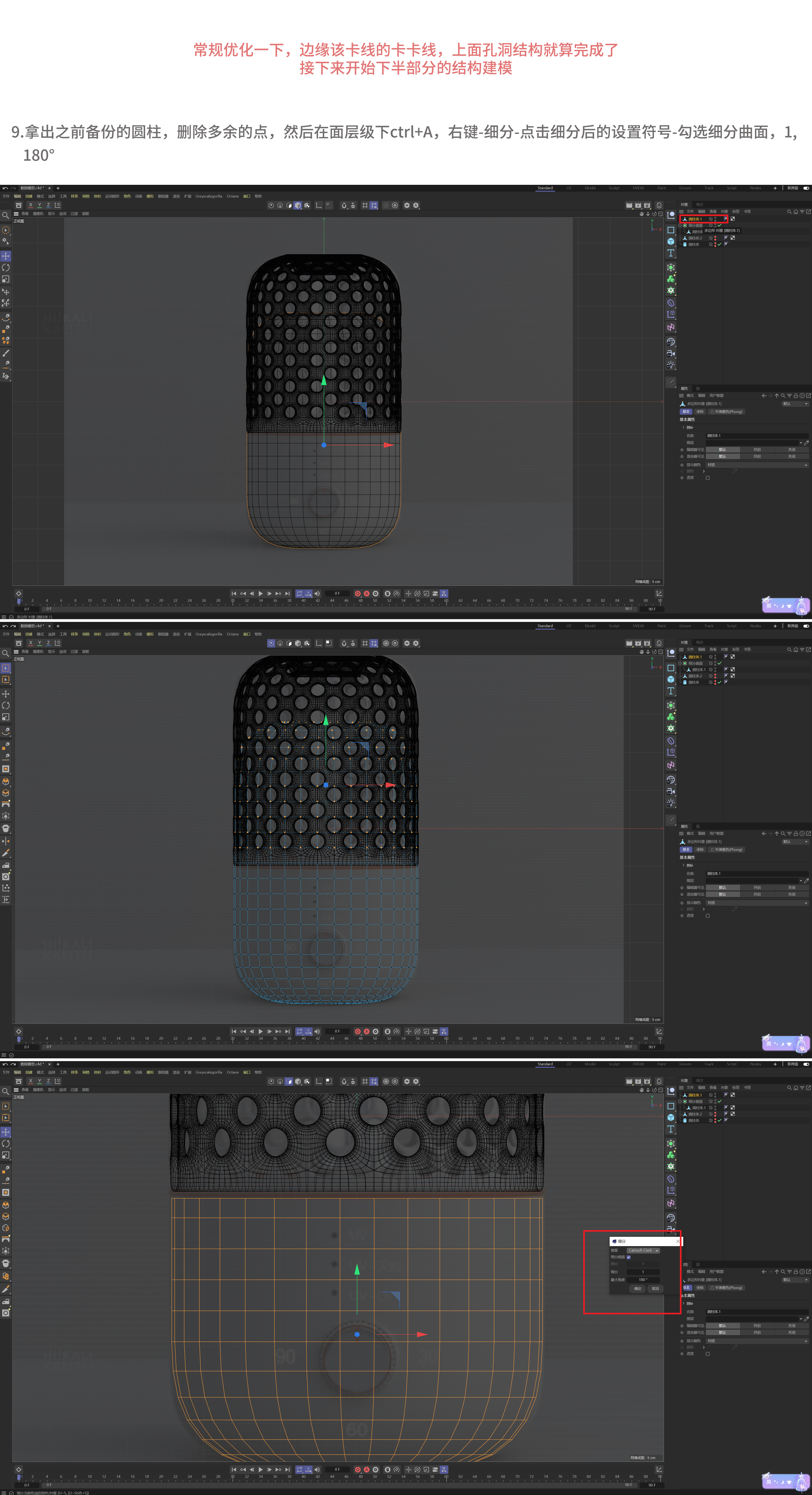Screen dimensions: 812x1495
Task: Select the Scale tool in the bottom screenshot
Action: click(6, 1155)
